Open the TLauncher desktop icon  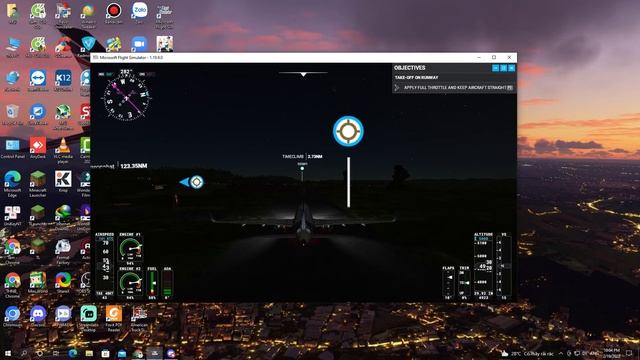(x=38, y=216)
